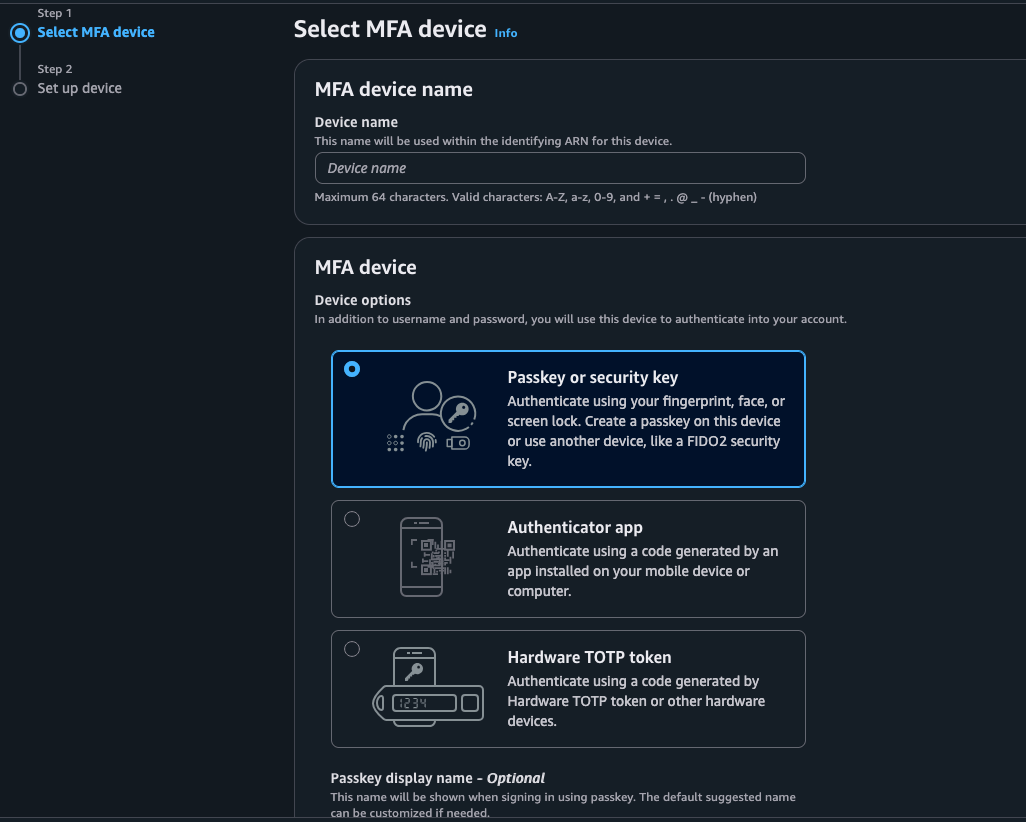Go to Select MFA device step label
The width and height of the screenshot is (1026, 822).
click(96, 32)
